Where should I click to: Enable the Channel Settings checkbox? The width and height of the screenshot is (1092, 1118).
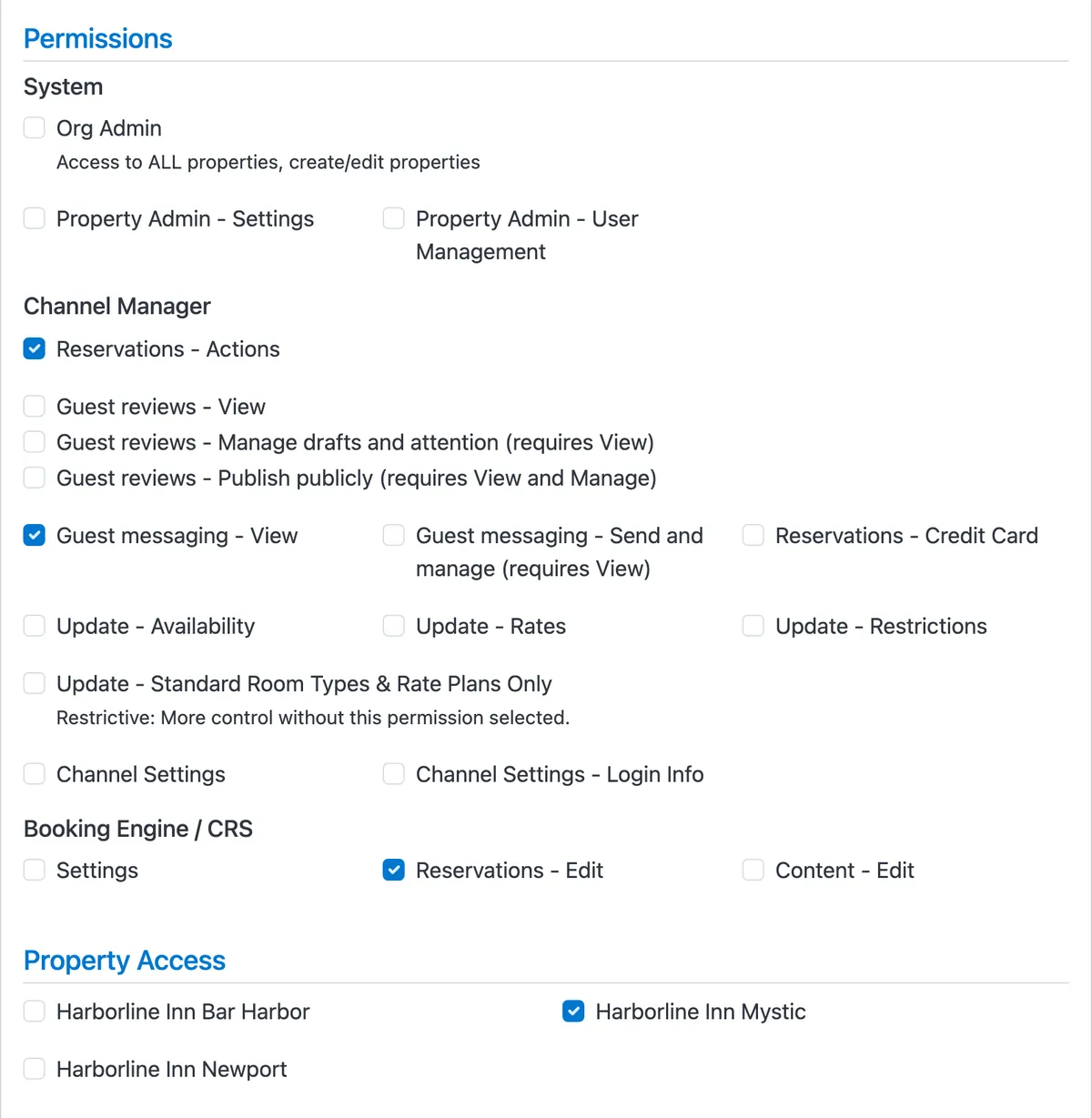[x=35, y=774]
